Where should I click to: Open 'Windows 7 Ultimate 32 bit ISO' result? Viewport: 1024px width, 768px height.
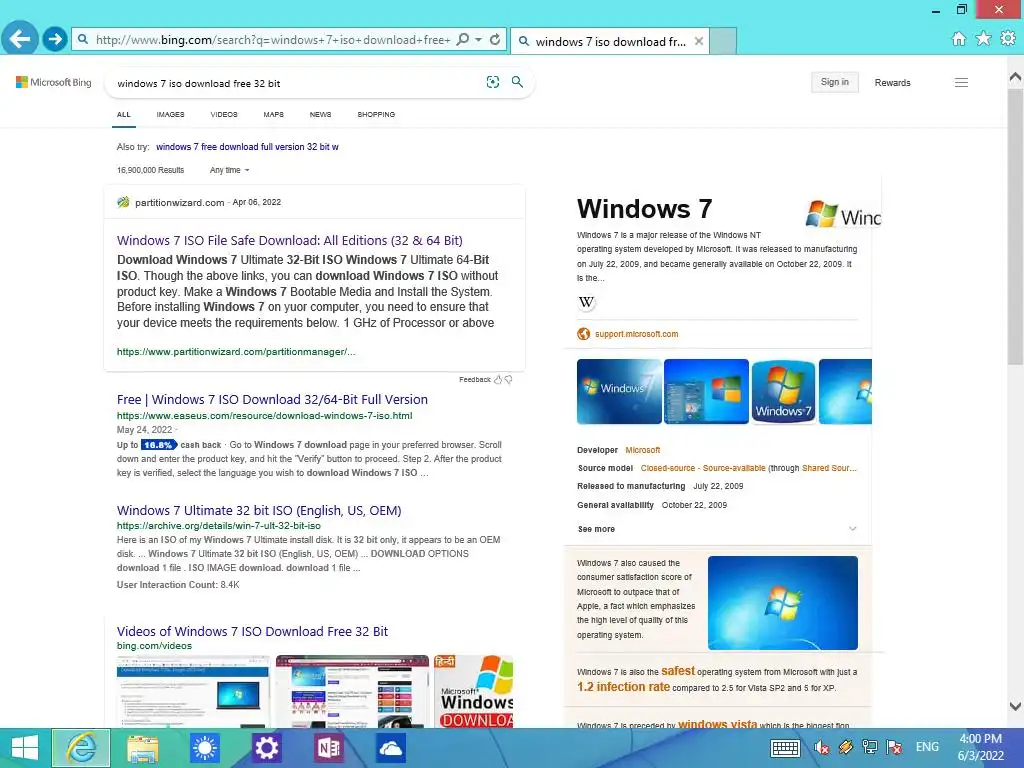(x=259, y=510)
